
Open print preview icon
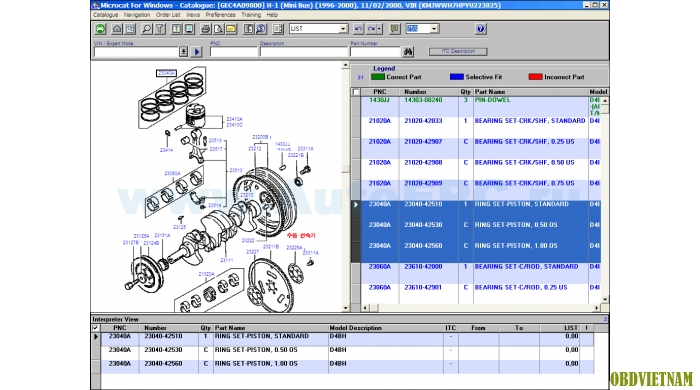(x=218, y=29)
